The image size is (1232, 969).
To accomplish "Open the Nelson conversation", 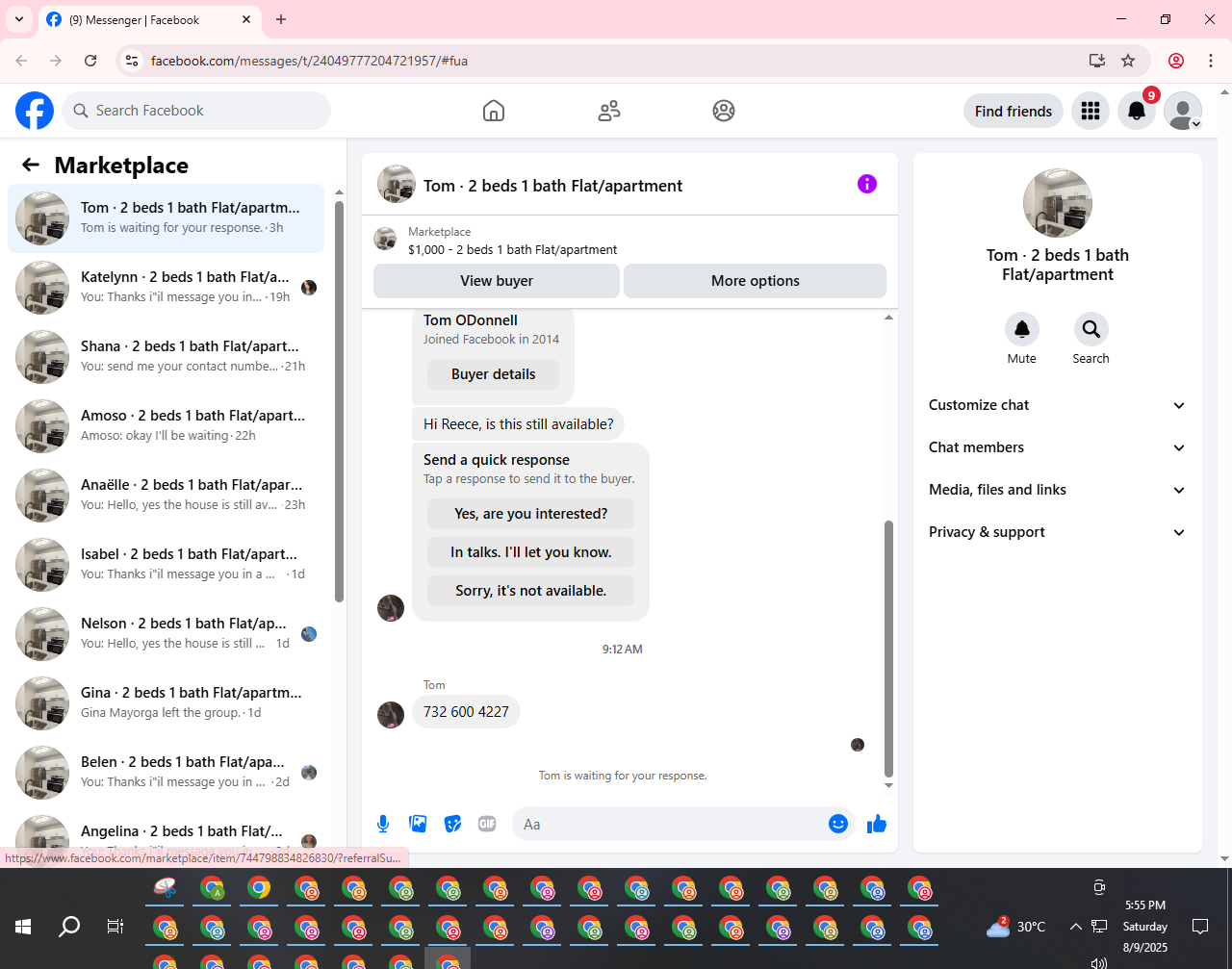I will [167, 634].
